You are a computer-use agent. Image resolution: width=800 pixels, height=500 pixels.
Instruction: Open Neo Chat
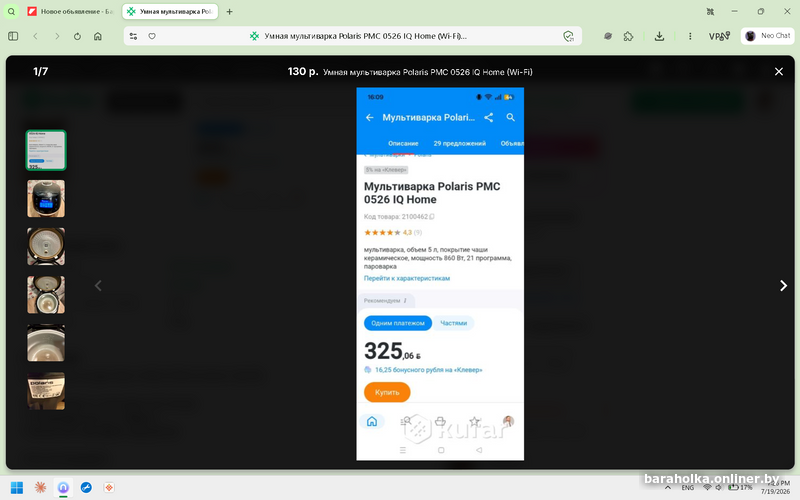768,36
